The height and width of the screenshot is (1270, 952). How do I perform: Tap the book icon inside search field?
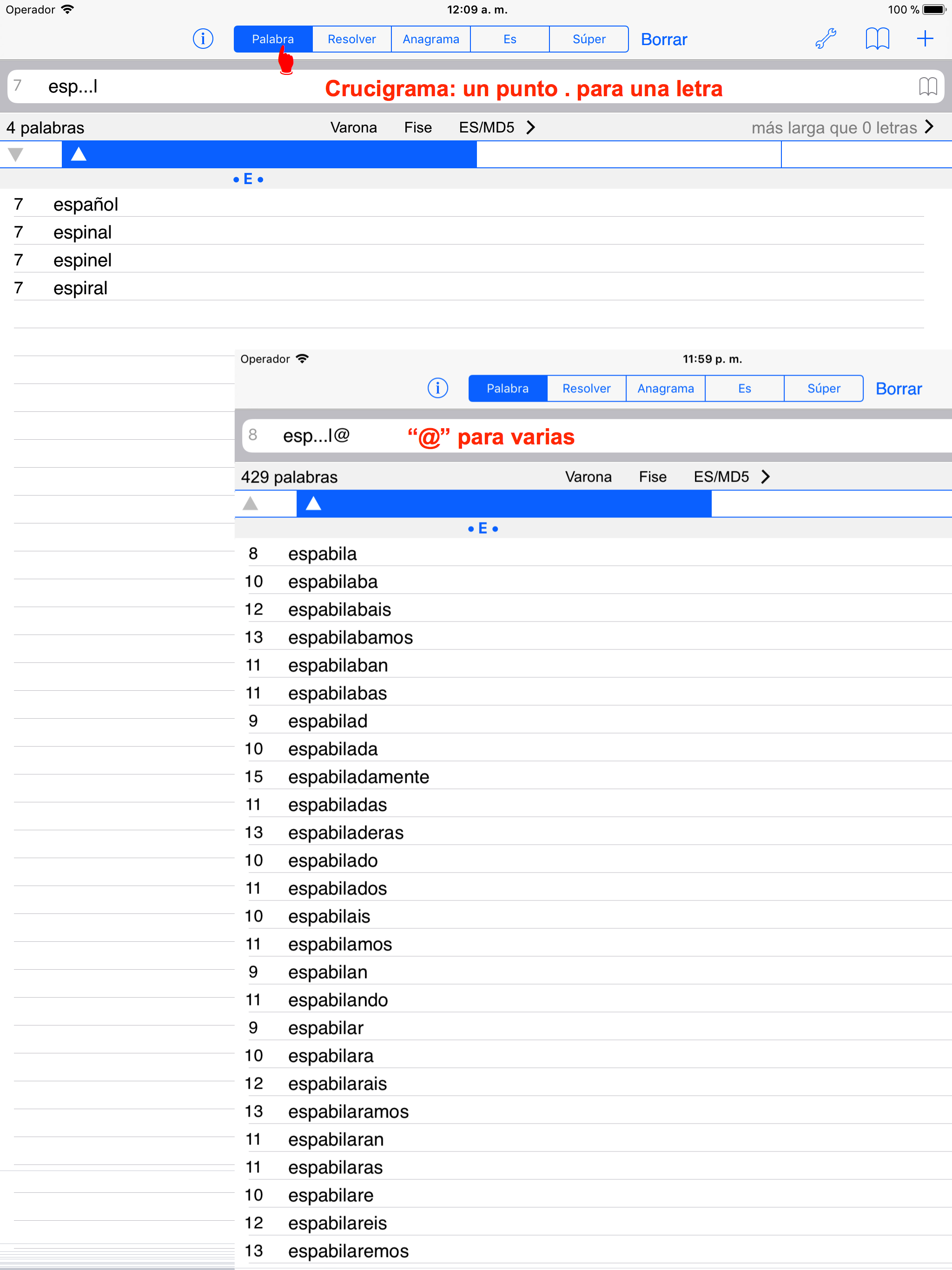(927, 86)
